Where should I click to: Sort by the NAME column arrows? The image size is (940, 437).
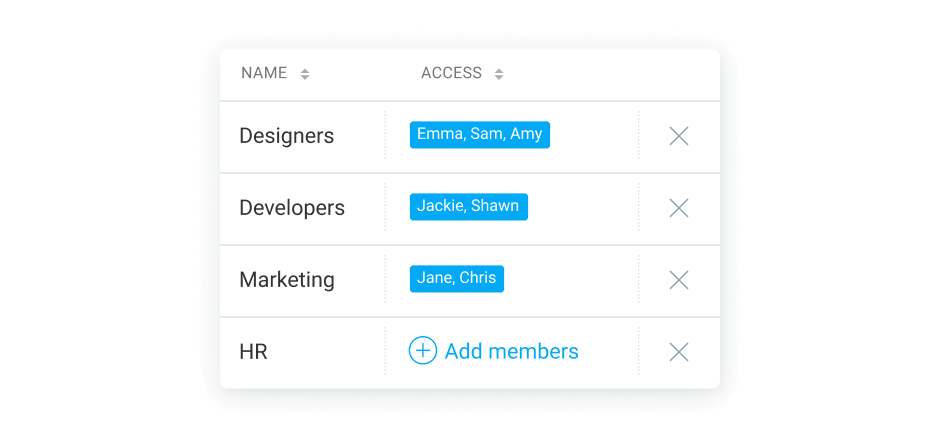(x=305, y=74)
